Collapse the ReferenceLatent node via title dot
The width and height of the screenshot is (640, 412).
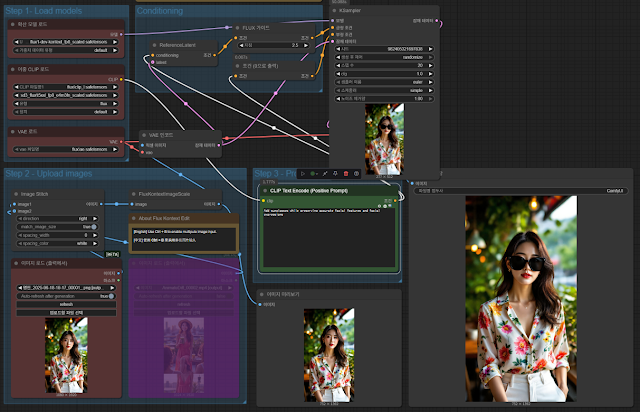(x=154, y=45)
